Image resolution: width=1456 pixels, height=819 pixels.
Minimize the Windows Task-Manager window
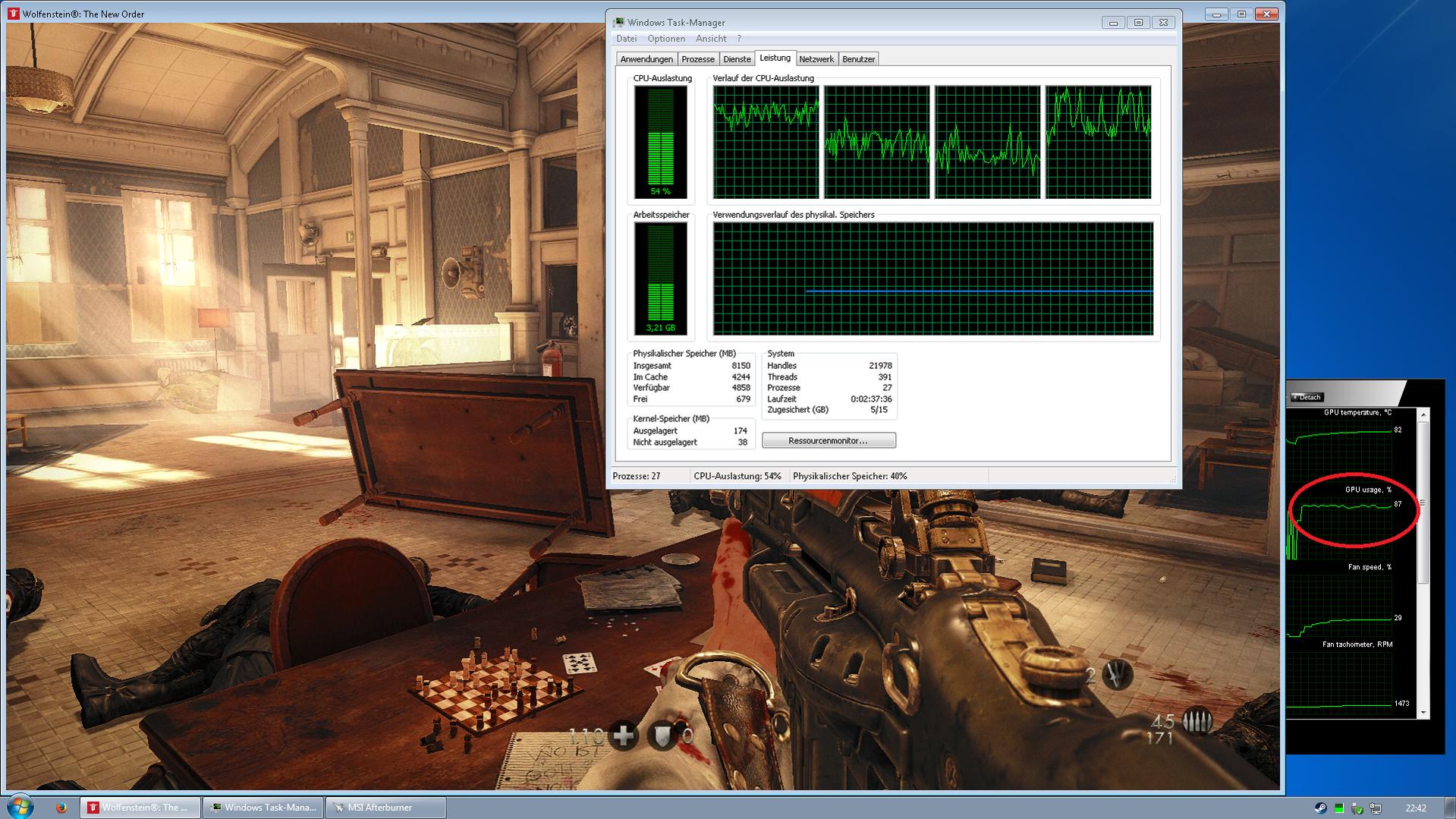(1113, 23)
